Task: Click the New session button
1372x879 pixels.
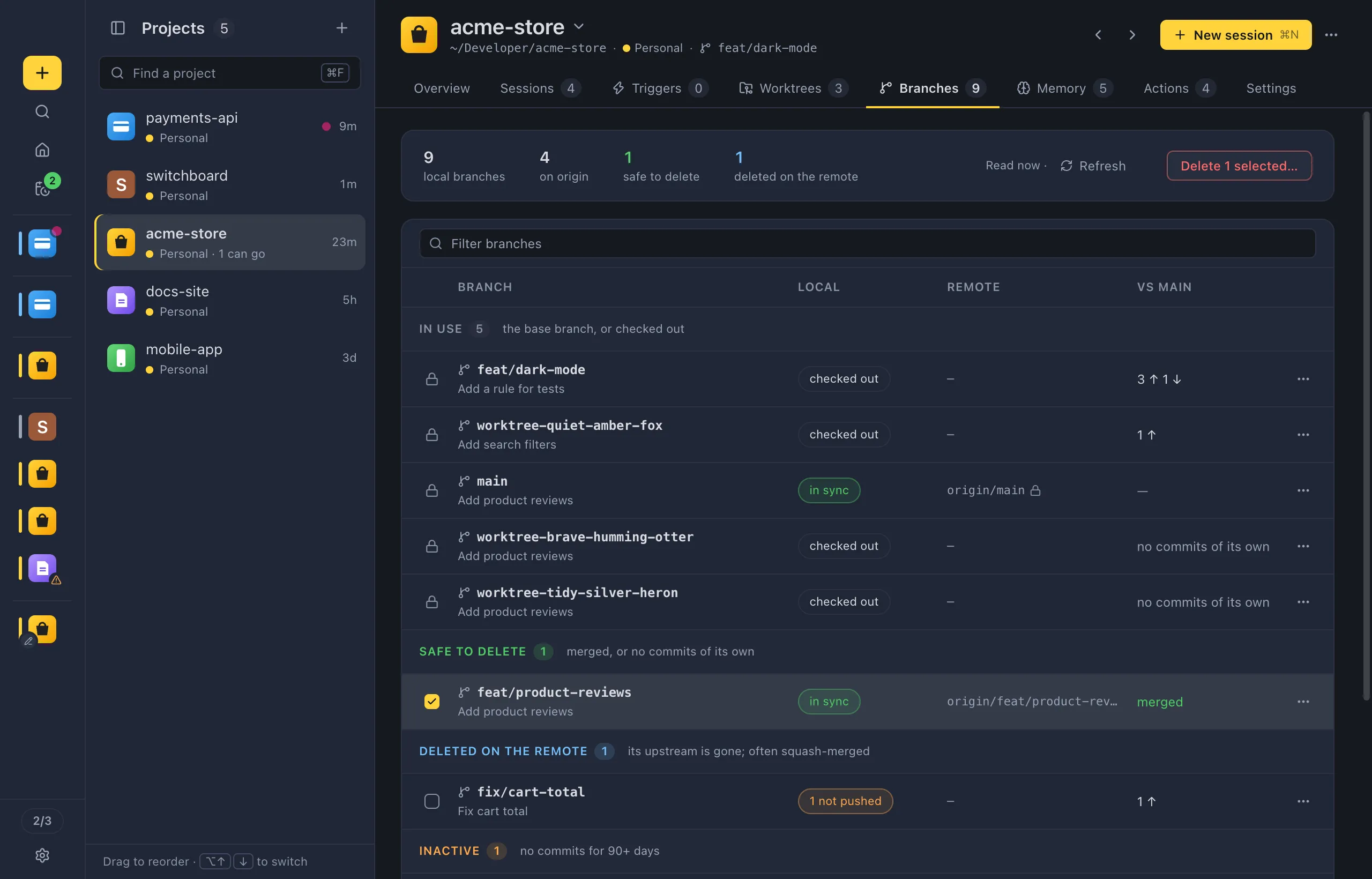Action: (x=1235, y=35)
